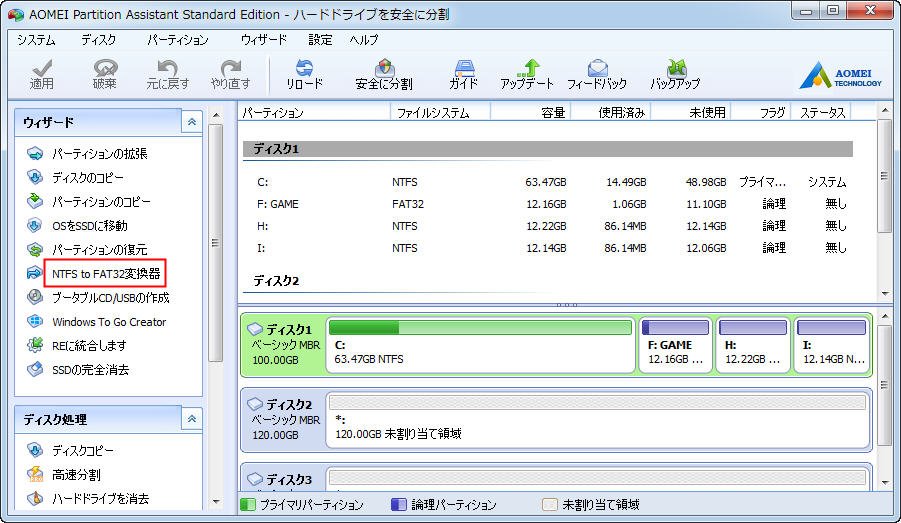Image resolution: width=901 pixels, height=523 pixels.
Task: Click the SSDの完全消去 wizard icon
Action: tap(35, 369)
